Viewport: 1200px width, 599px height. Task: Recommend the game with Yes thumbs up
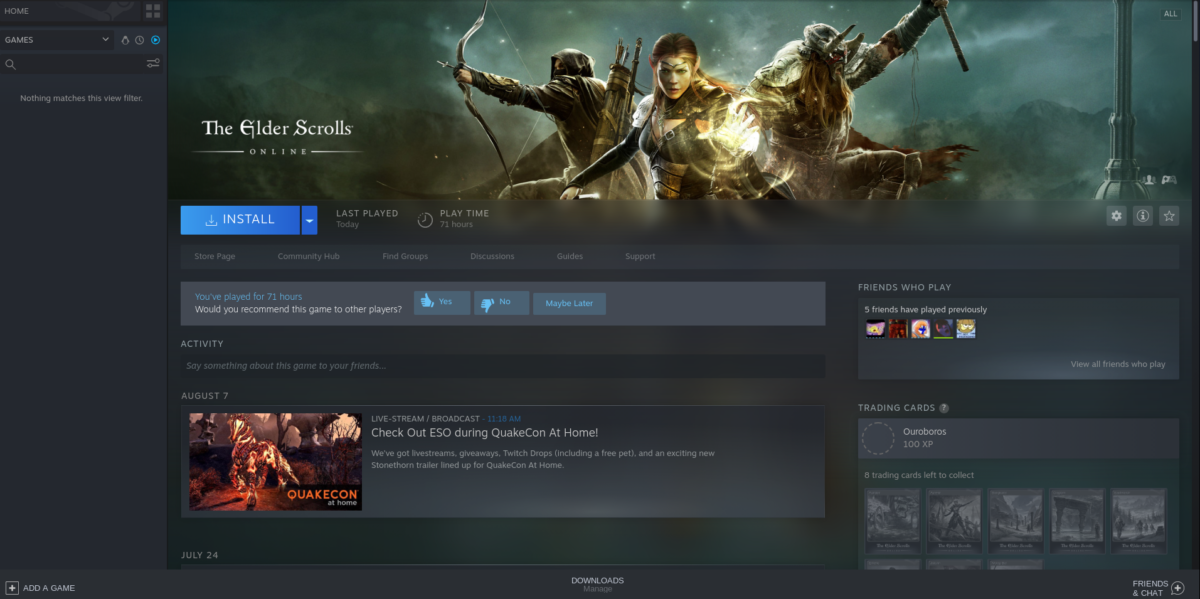[442, 302]
